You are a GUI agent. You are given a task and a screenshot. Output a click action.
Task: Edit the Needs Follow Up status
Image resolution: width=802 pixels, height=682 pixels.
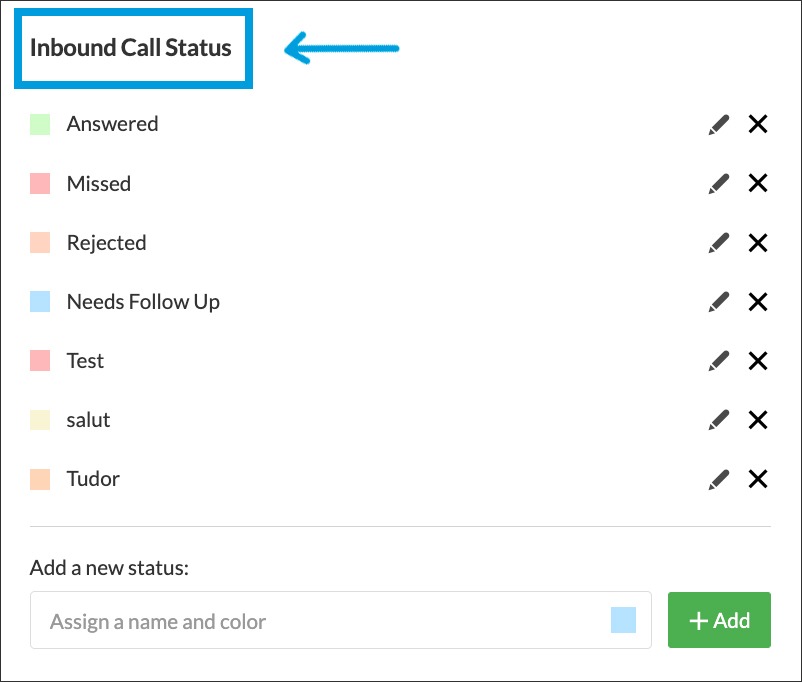click(x=718, y=302)
